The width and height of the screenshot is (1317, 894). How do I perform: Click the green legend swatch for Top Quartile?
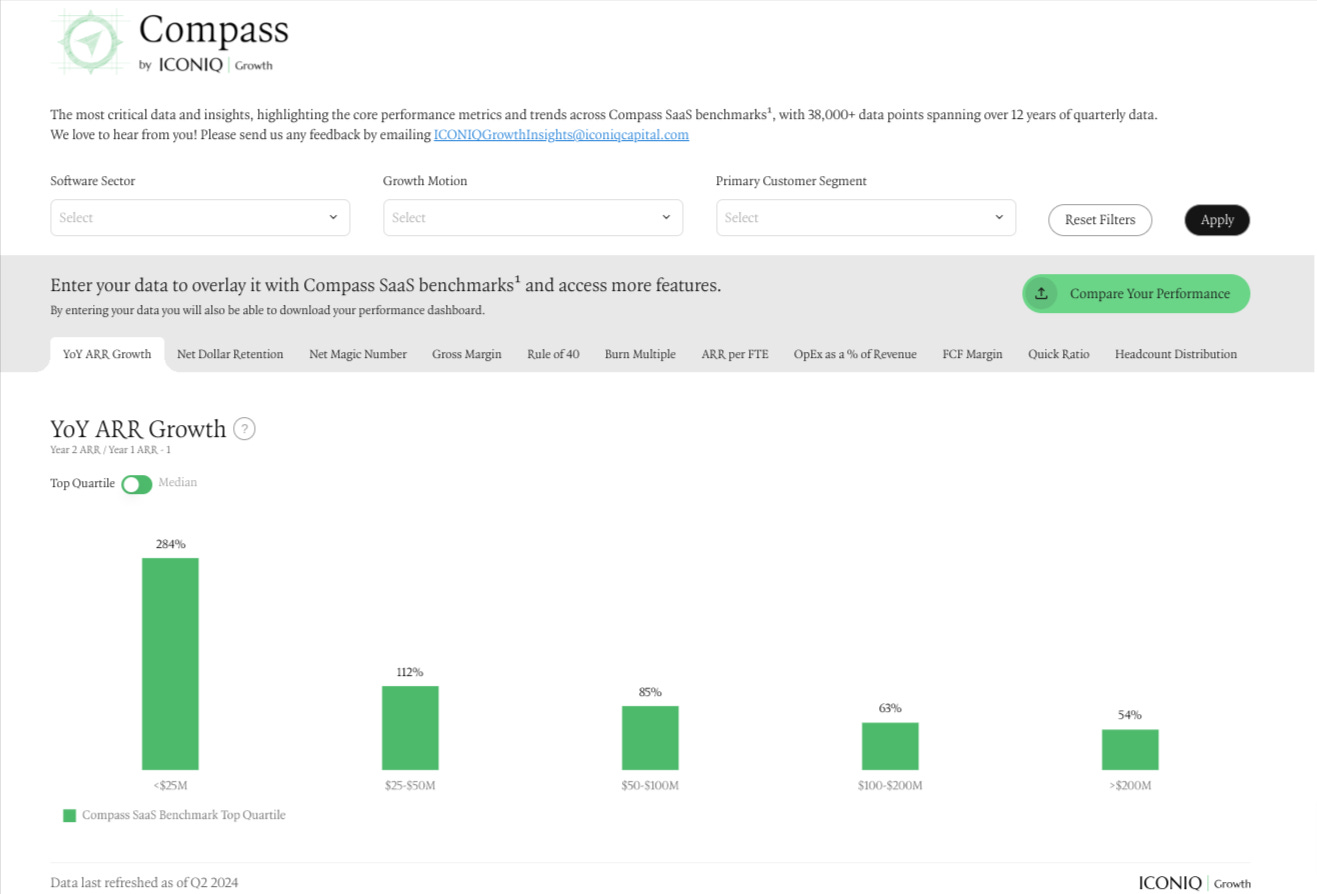pos(69,816)
